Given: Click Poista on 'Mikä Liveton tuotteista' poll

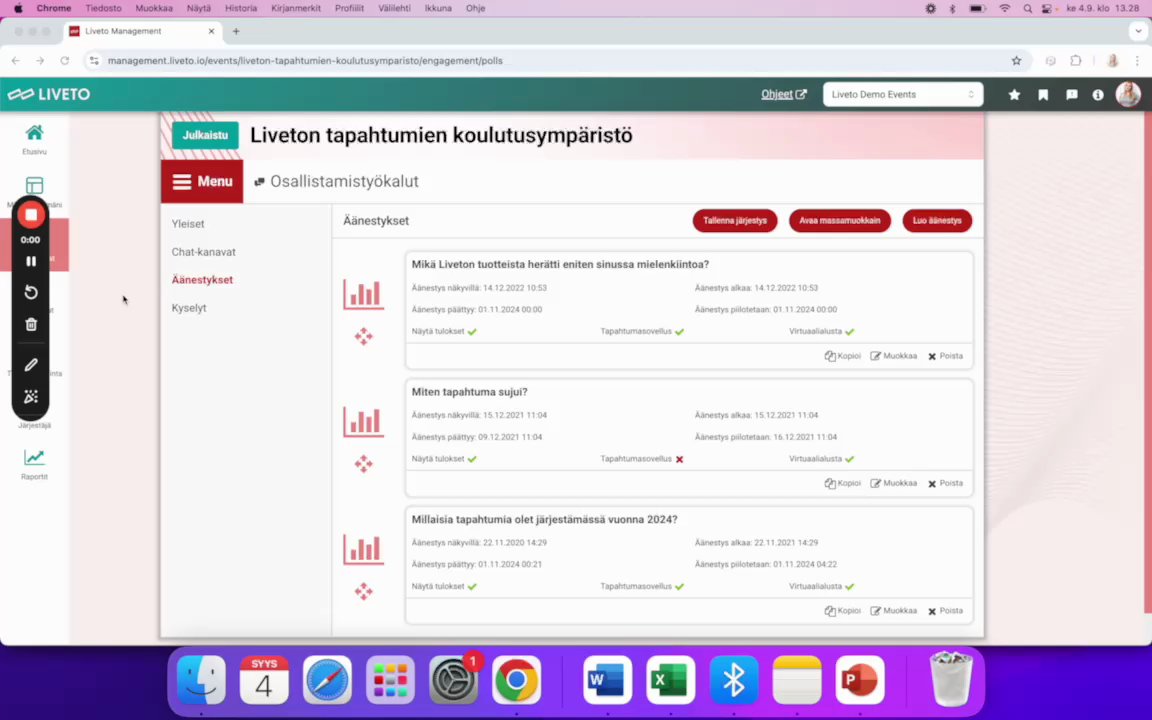Looking at the screenshot, I should (x=945, y=356).
